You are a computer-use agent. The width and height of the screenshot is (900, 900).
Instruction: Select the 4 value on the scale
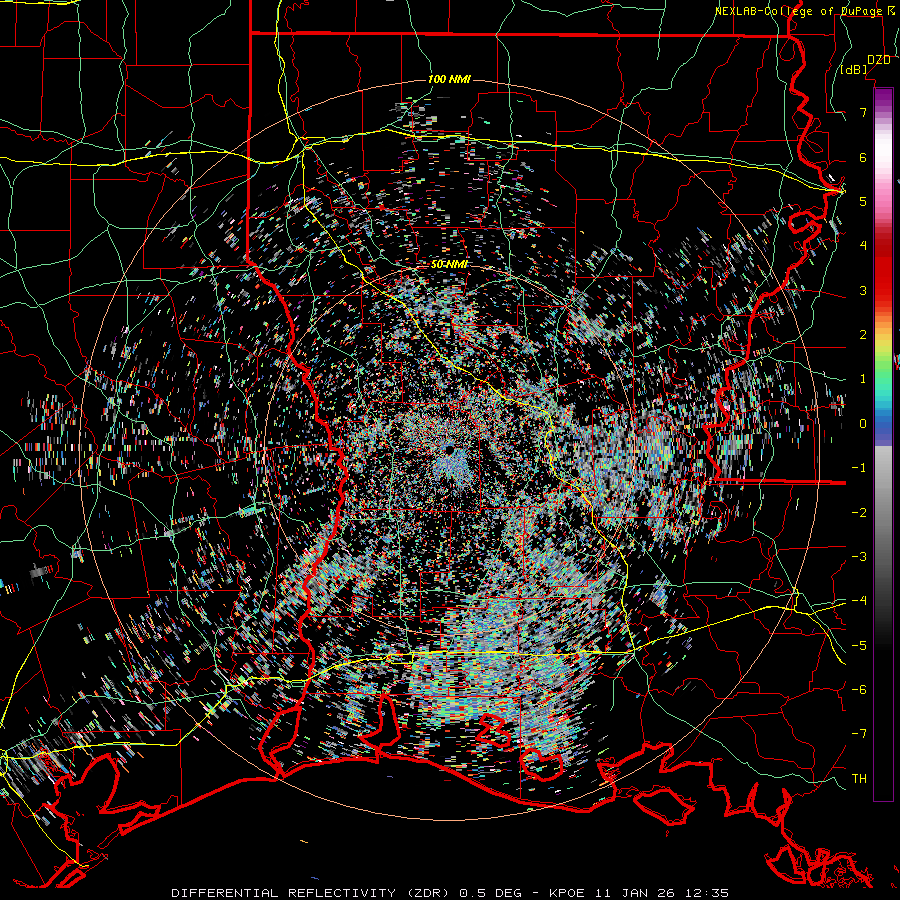tap(863, 246)
